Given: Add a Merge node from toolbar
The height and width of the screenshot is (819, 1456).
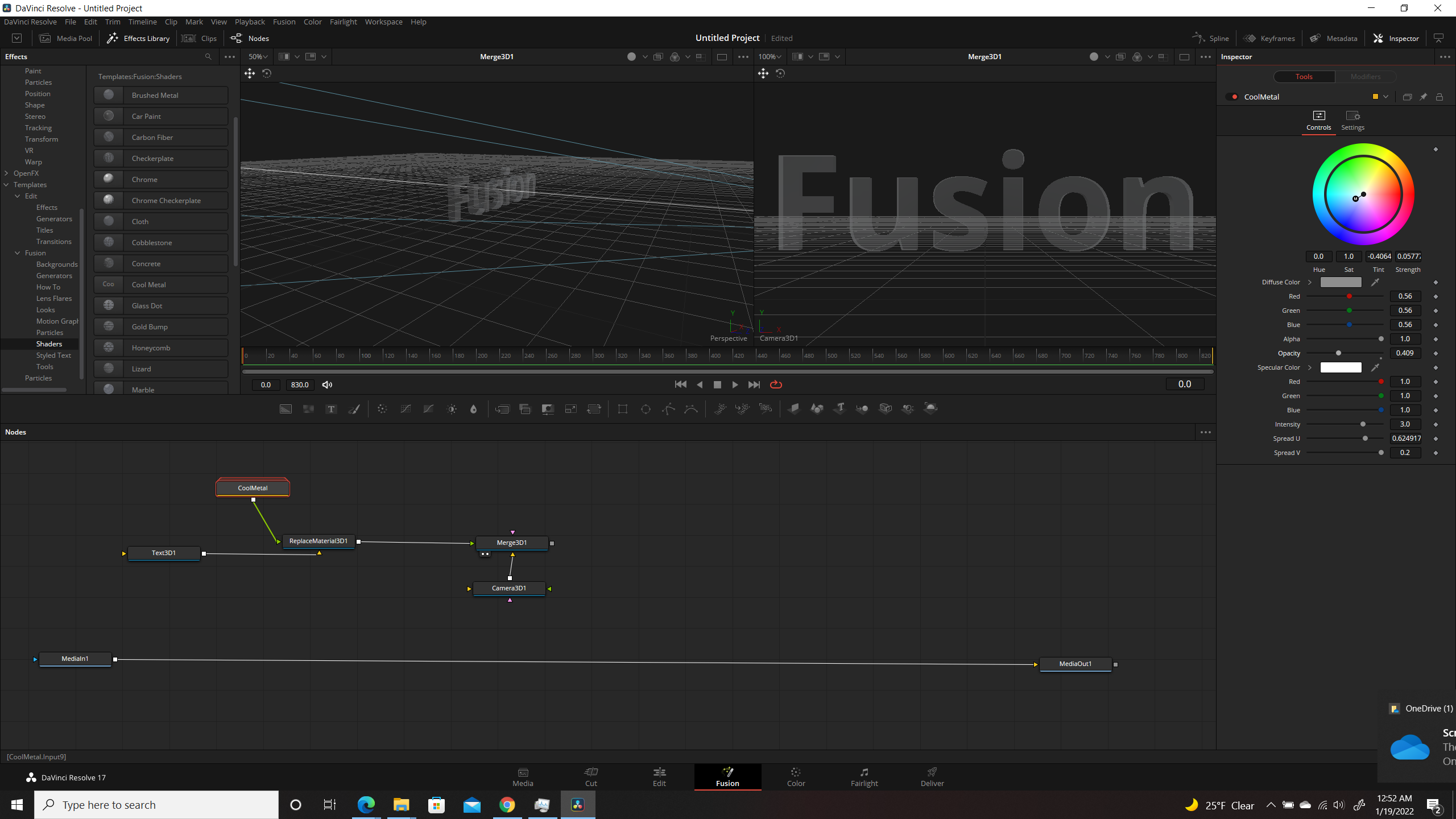Looking at the screenshot, I should pos(502,409).
